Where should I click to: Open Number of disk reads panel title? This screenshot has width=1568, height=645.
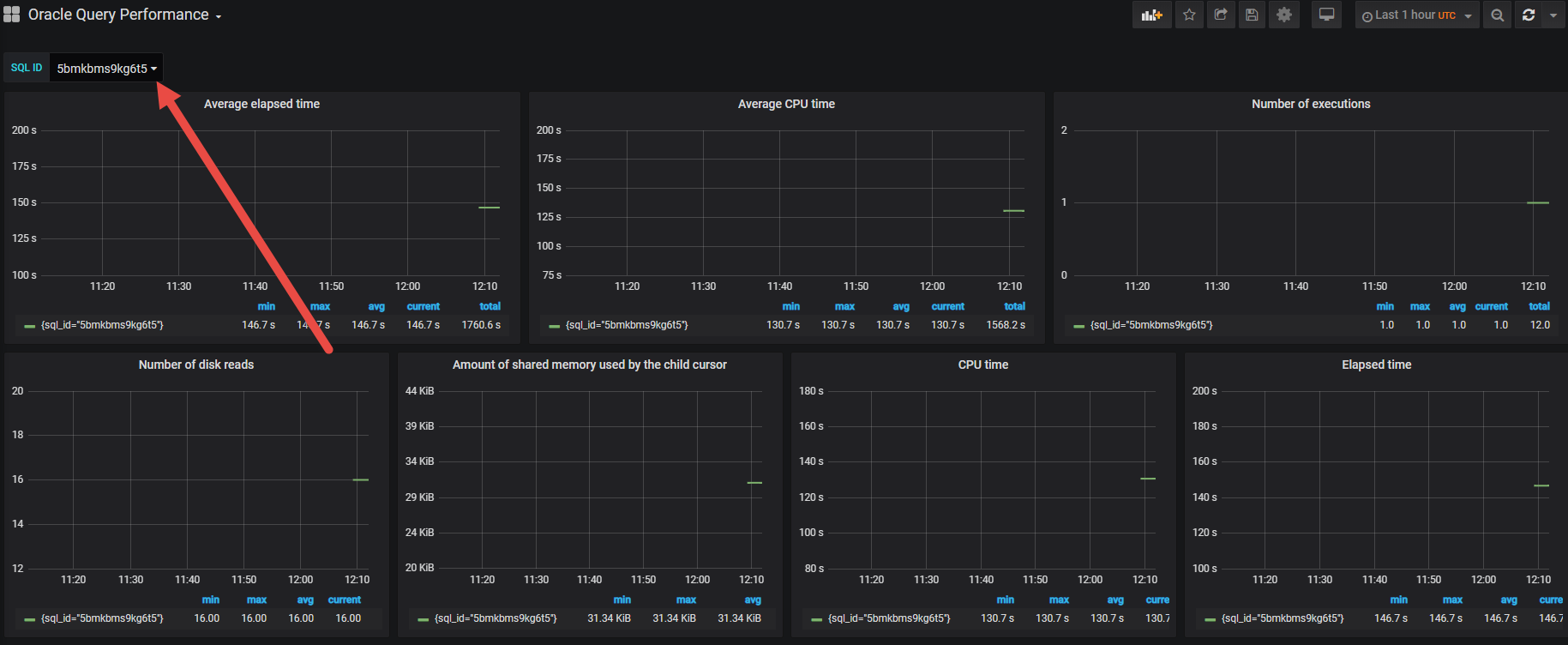tap(196, 365)
